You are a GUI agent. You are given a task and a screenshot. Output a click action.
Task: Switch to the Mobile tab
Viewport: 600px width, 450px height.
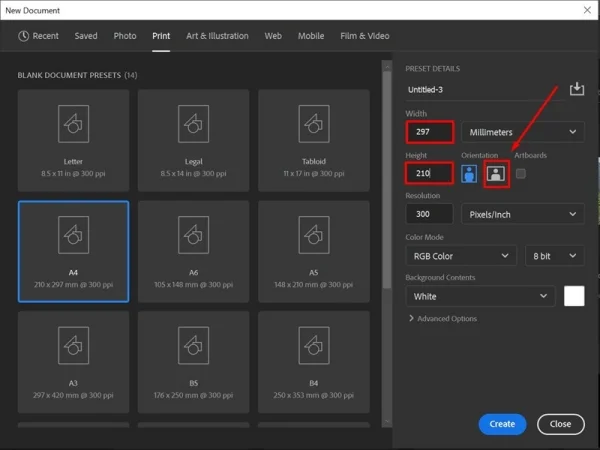coord(311,36)
